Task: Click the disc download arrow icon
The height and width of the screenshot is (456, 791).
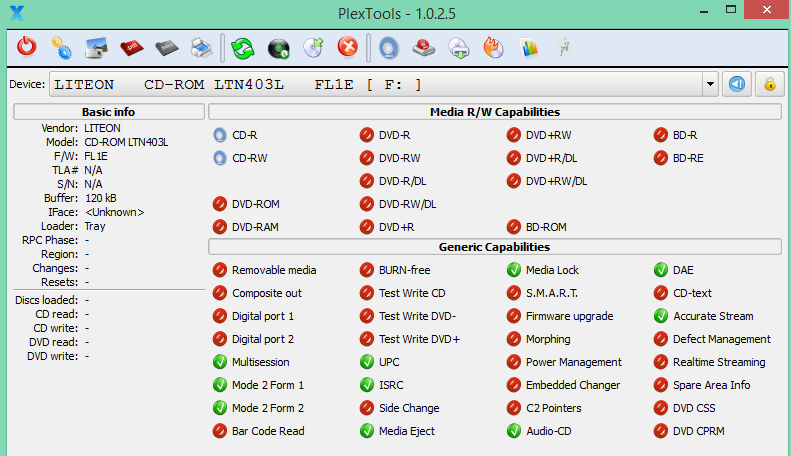Action: tap(459, 48)
